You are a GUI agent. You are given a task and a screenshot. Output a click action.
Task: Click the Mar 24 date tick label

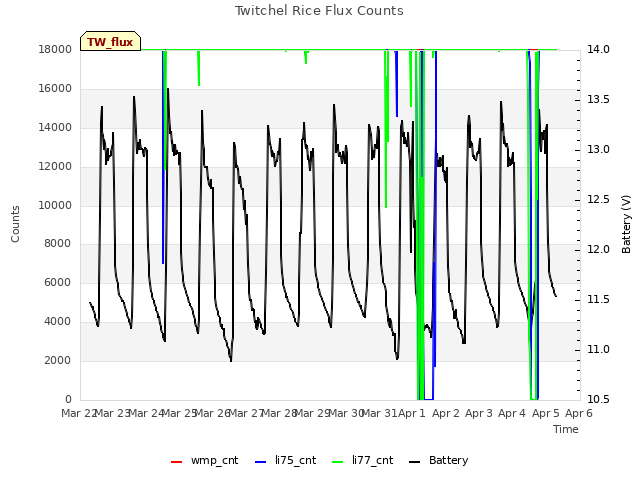point(145,413)
